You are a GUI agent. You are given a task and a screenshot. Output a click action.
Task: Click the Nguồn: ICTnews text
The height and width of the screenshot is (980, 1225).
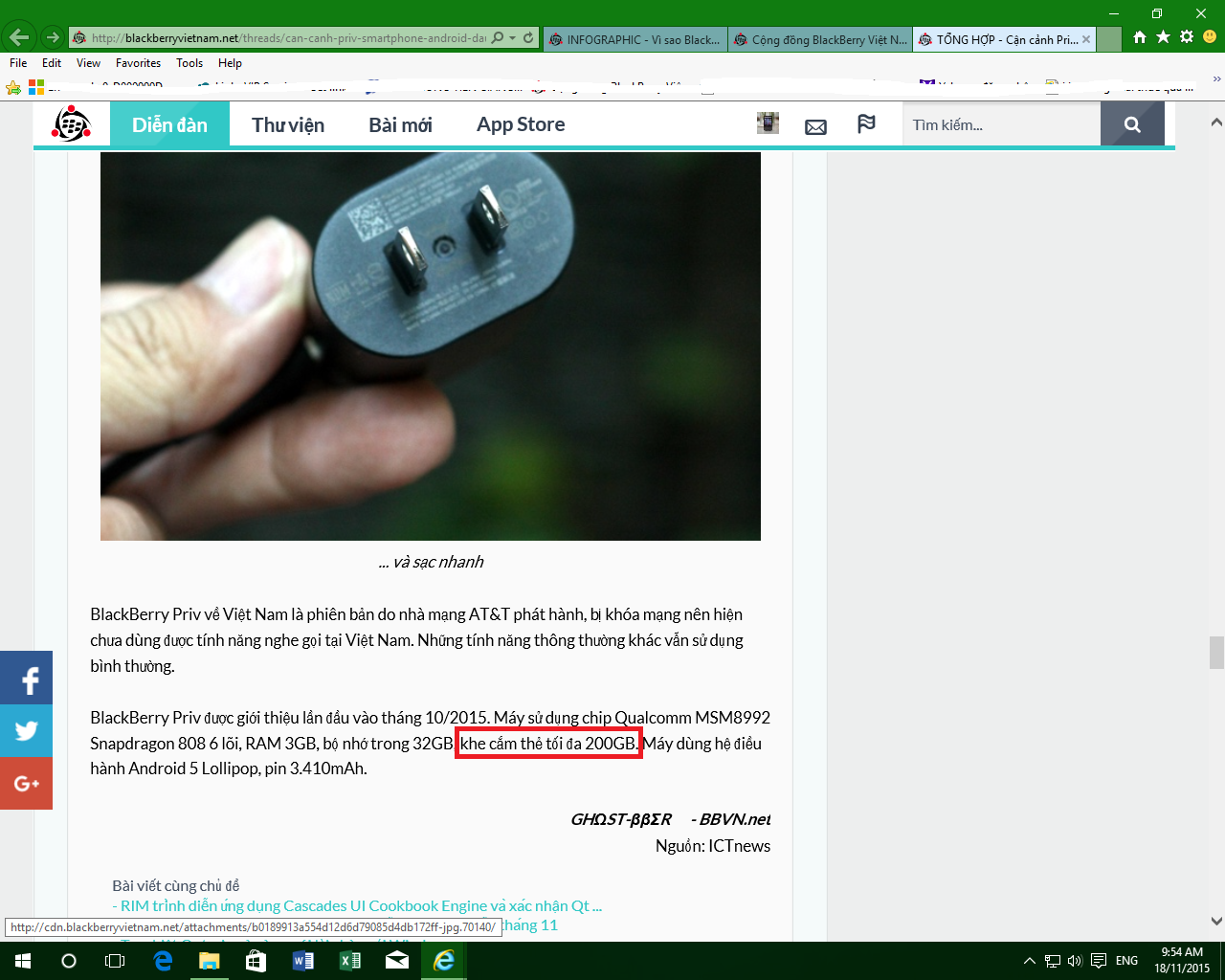pos(713,846)
